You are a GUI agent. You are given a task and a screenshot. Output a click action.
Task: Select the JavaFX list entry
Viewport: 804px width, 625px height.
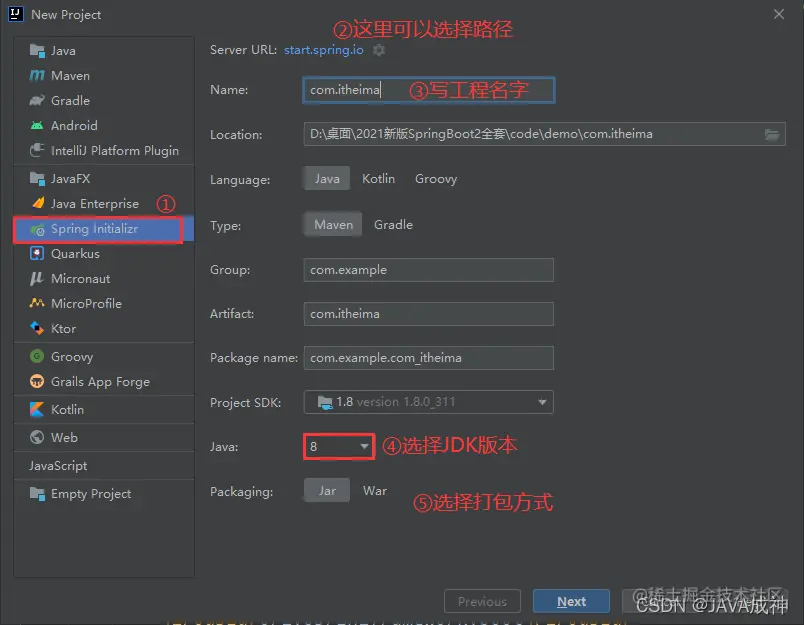[104, 178]
